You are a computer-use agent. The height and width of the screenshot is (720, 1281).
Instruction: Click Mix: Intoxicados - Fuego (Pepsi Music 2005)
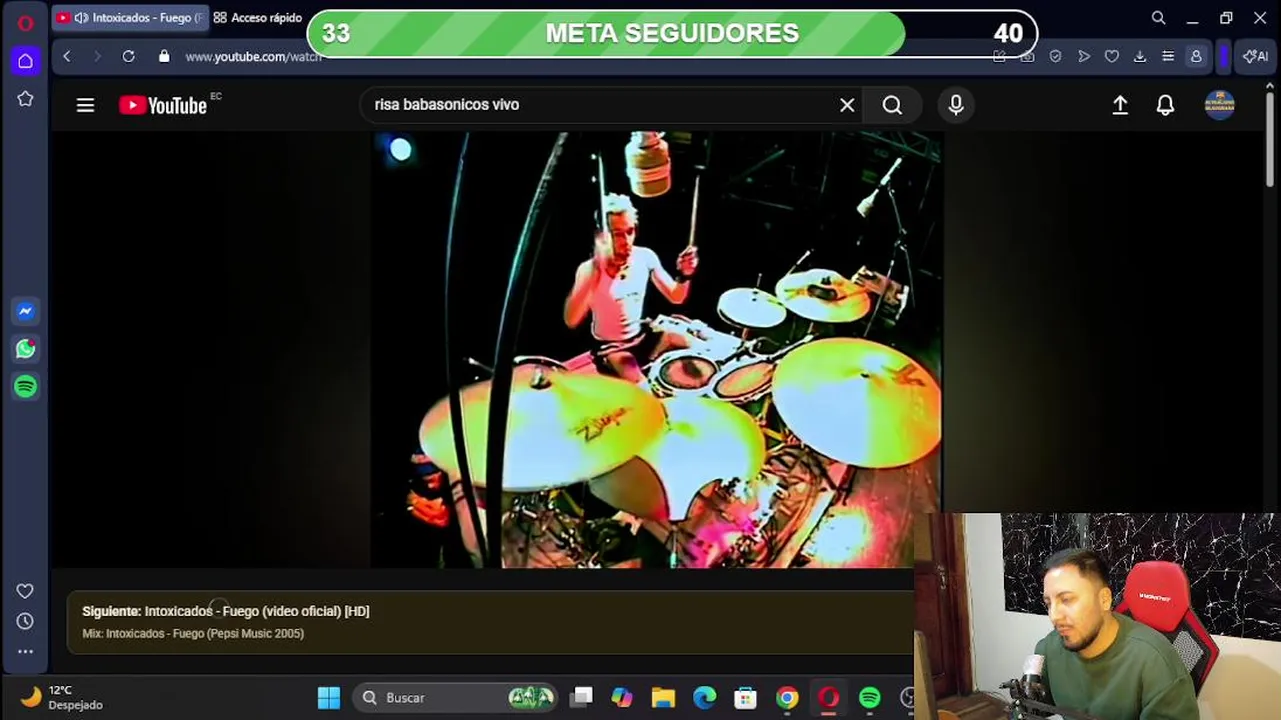pos(193,633)
